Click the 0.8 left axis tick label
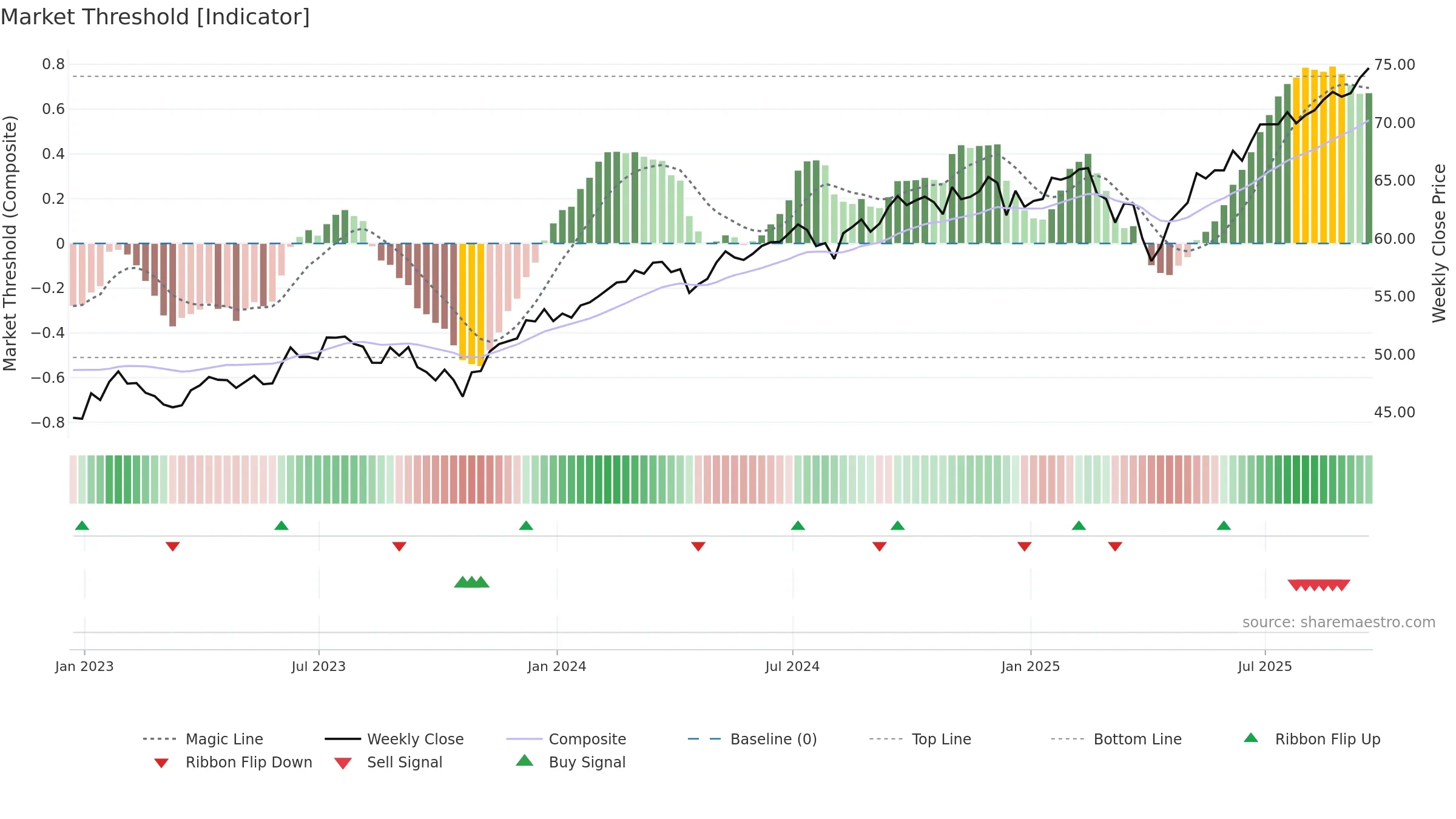1456x819 pixels. tap(53, 64)
